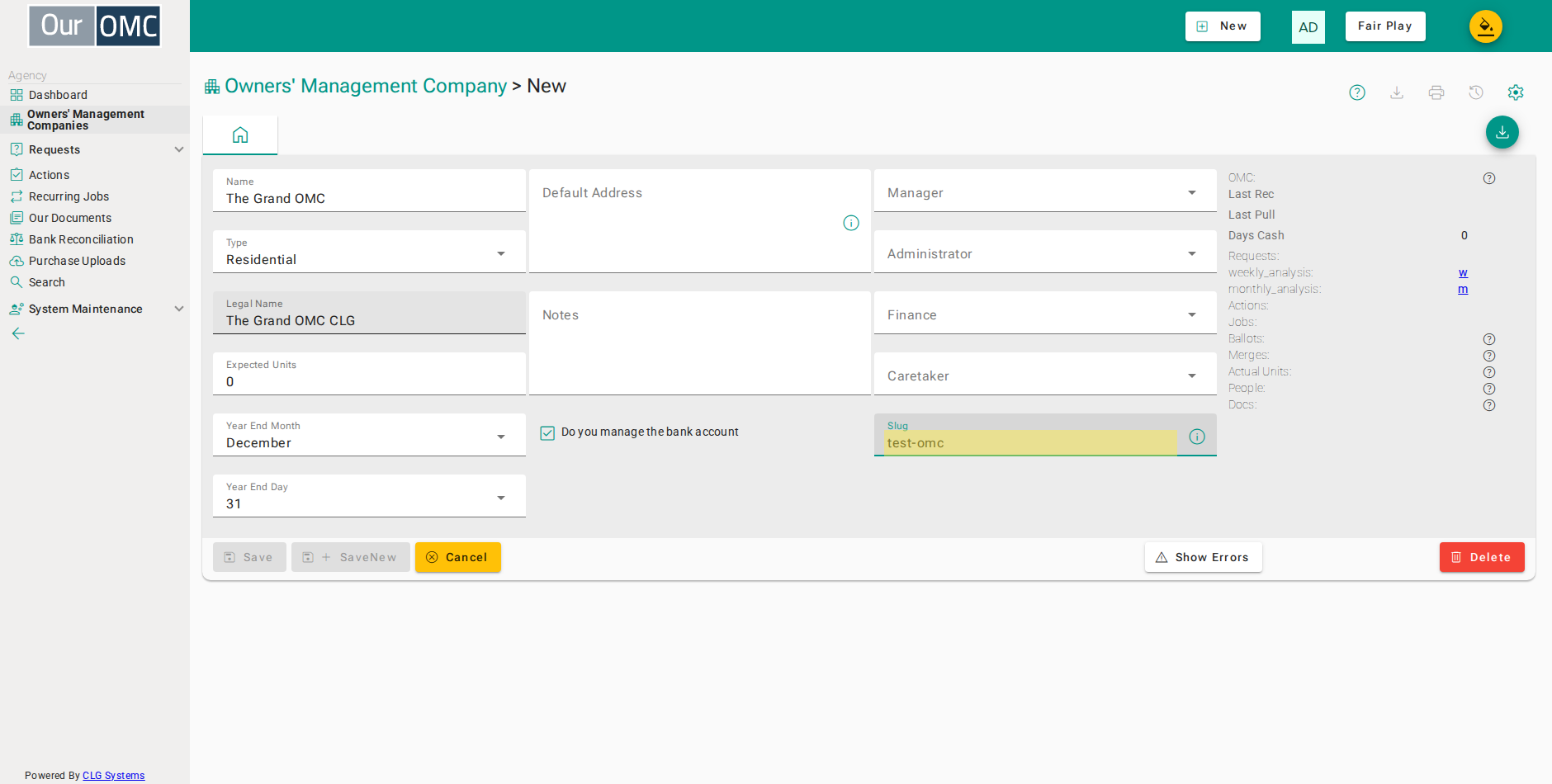
Task: Click the New button in top bar
Action: (1223, 26)
